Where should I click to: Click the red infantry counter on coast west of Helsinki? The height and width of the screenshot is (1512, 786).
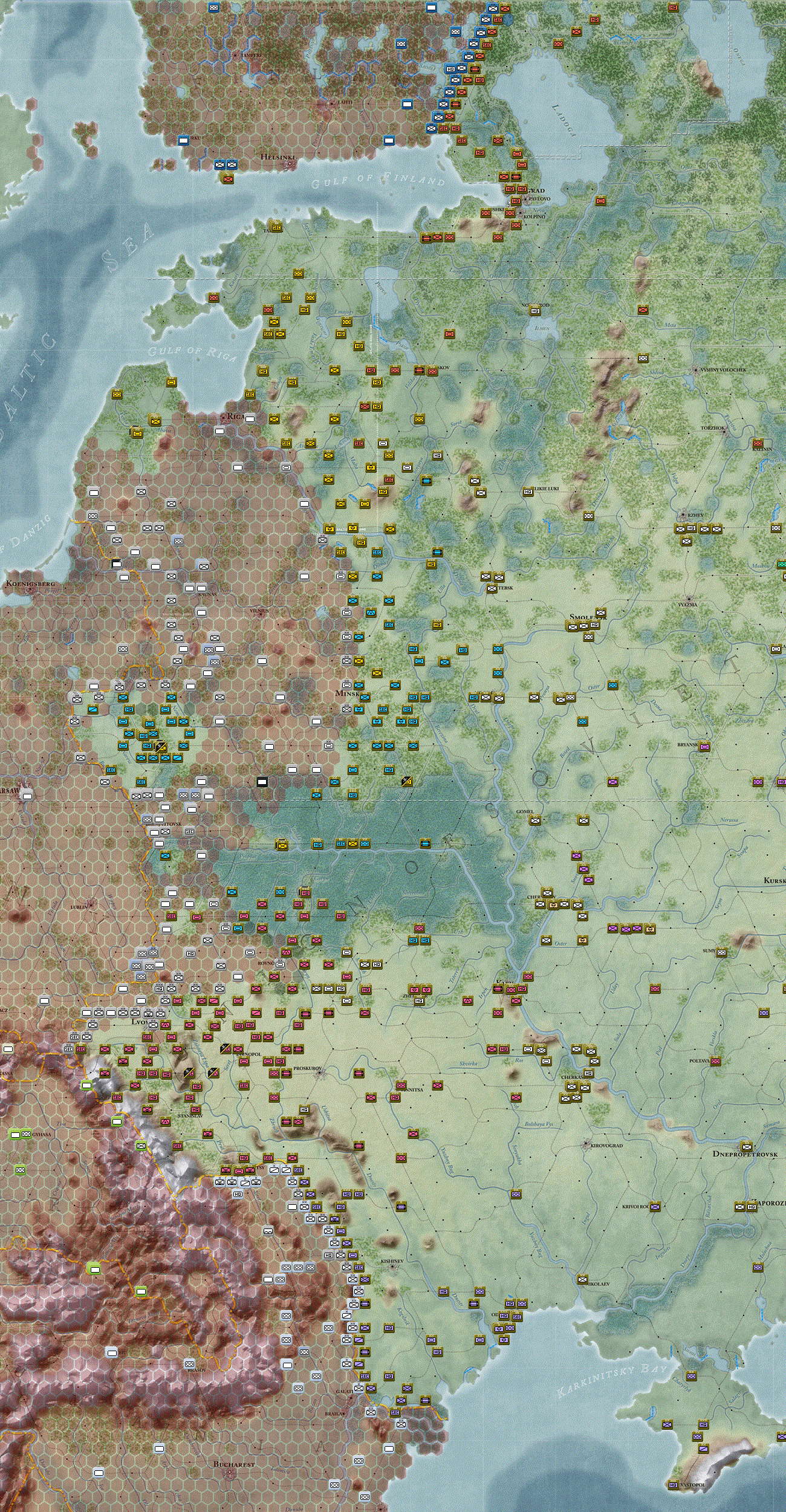[x=227, y=178]
